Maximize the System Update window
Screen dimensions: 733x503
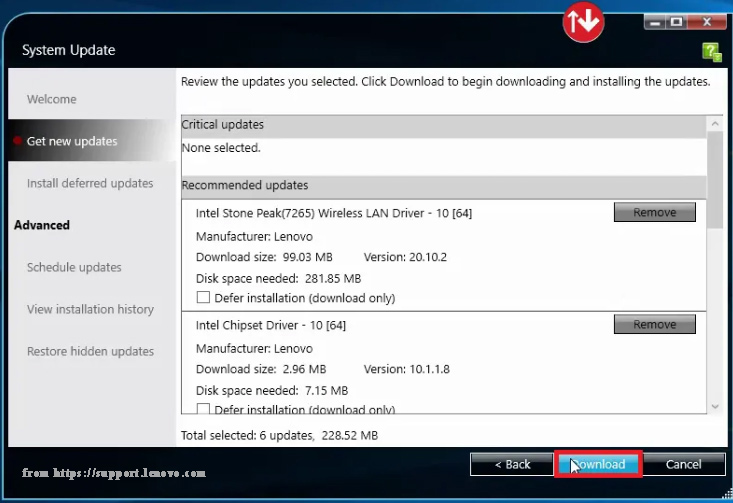(x=676, y=22)
